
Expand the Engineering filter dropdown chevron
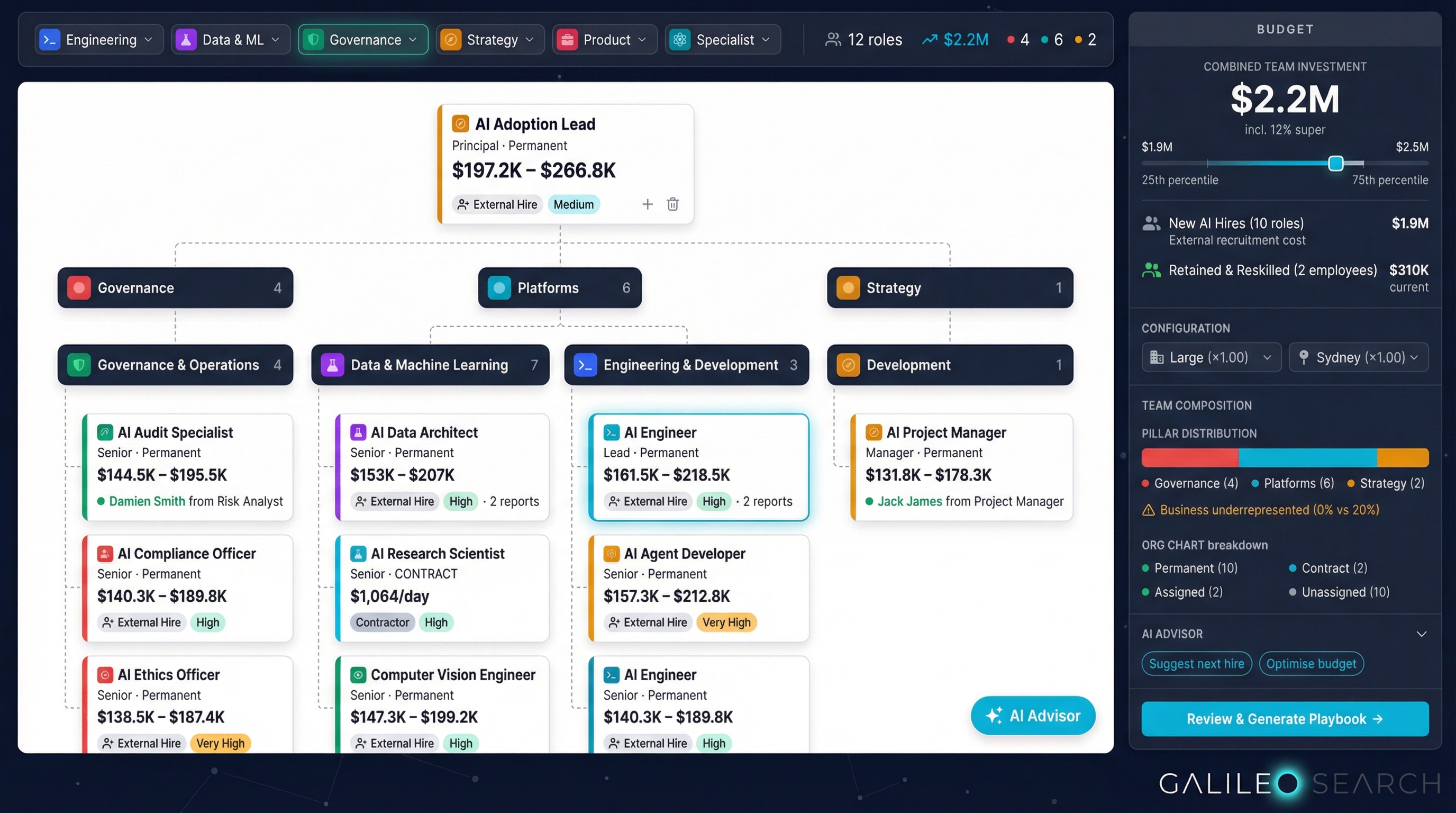click(148, 39)
